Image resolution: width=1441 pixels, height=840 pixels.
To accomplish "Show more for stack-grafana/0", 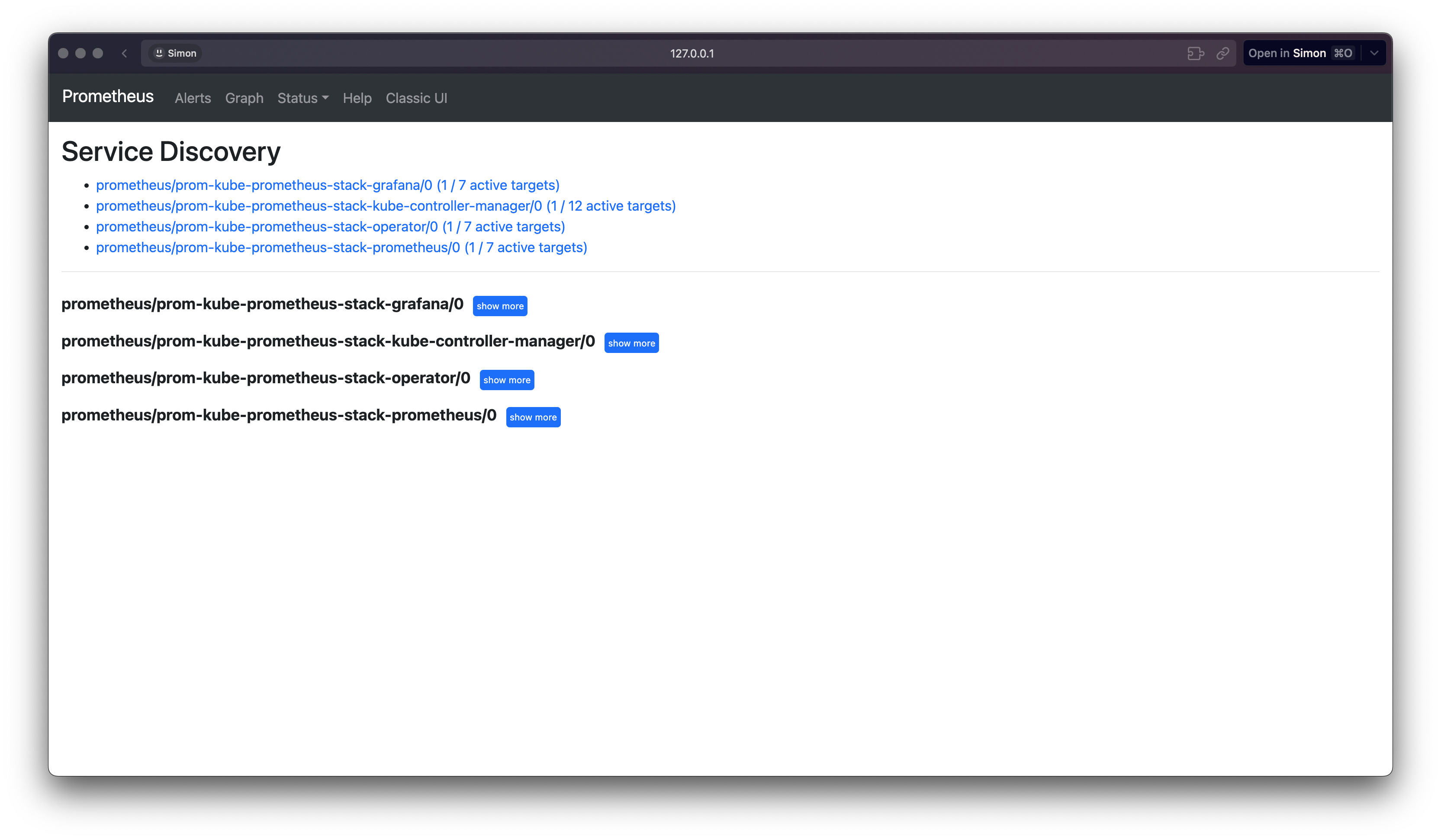I will [500, 306].
